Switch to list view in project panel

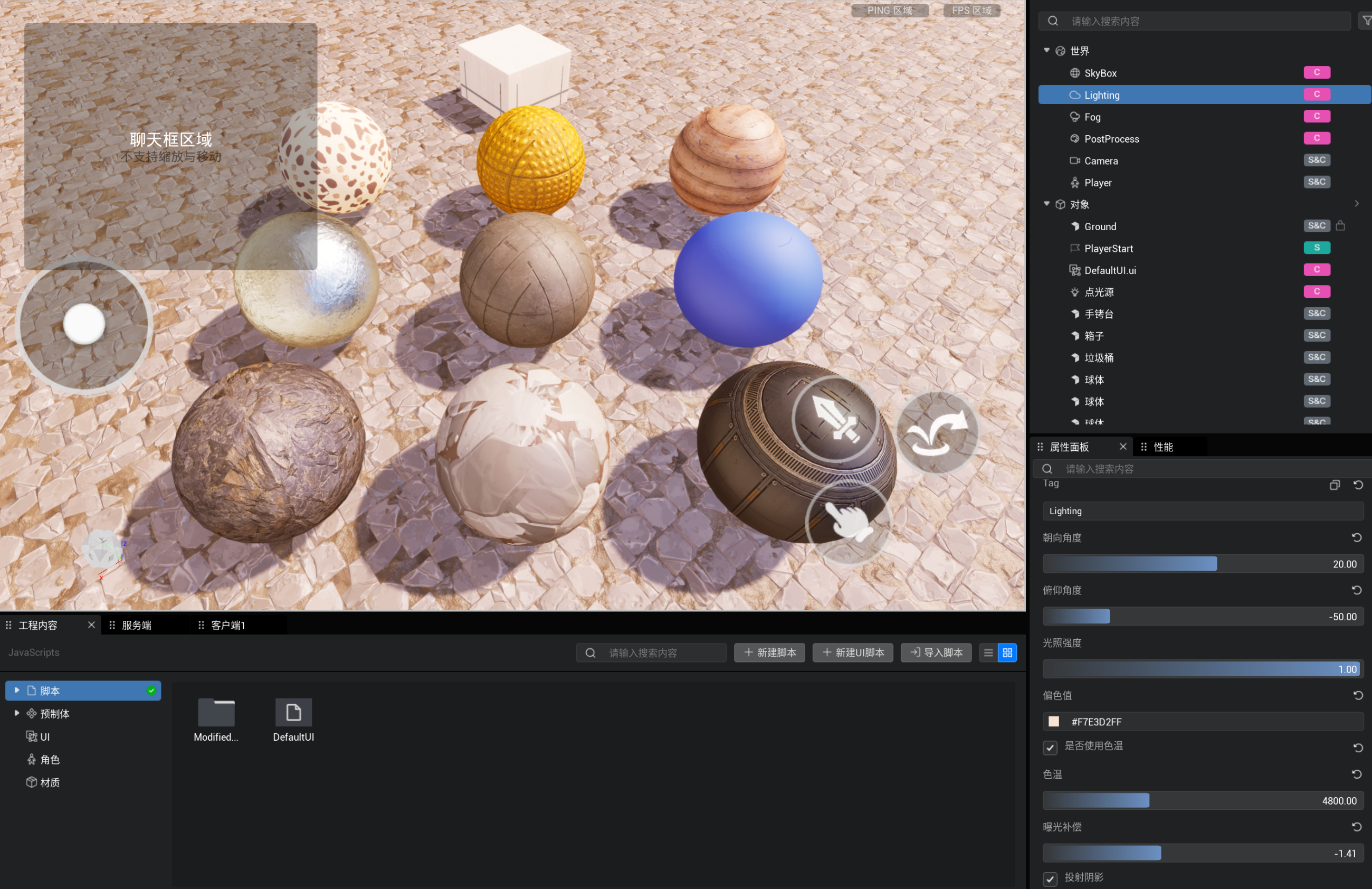[988, 652]
